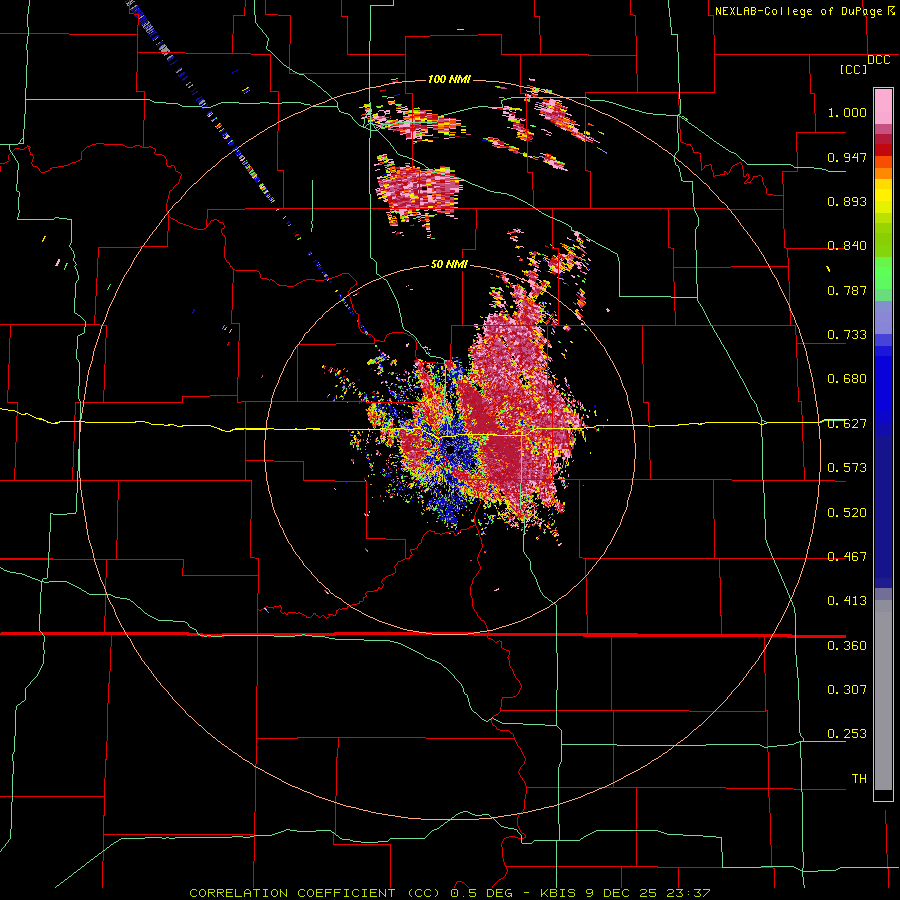Viewport: 900px width, 900px height.
Task: Click the 0.840 legend value
Action: pyautogui.click(x=847, y=246)
